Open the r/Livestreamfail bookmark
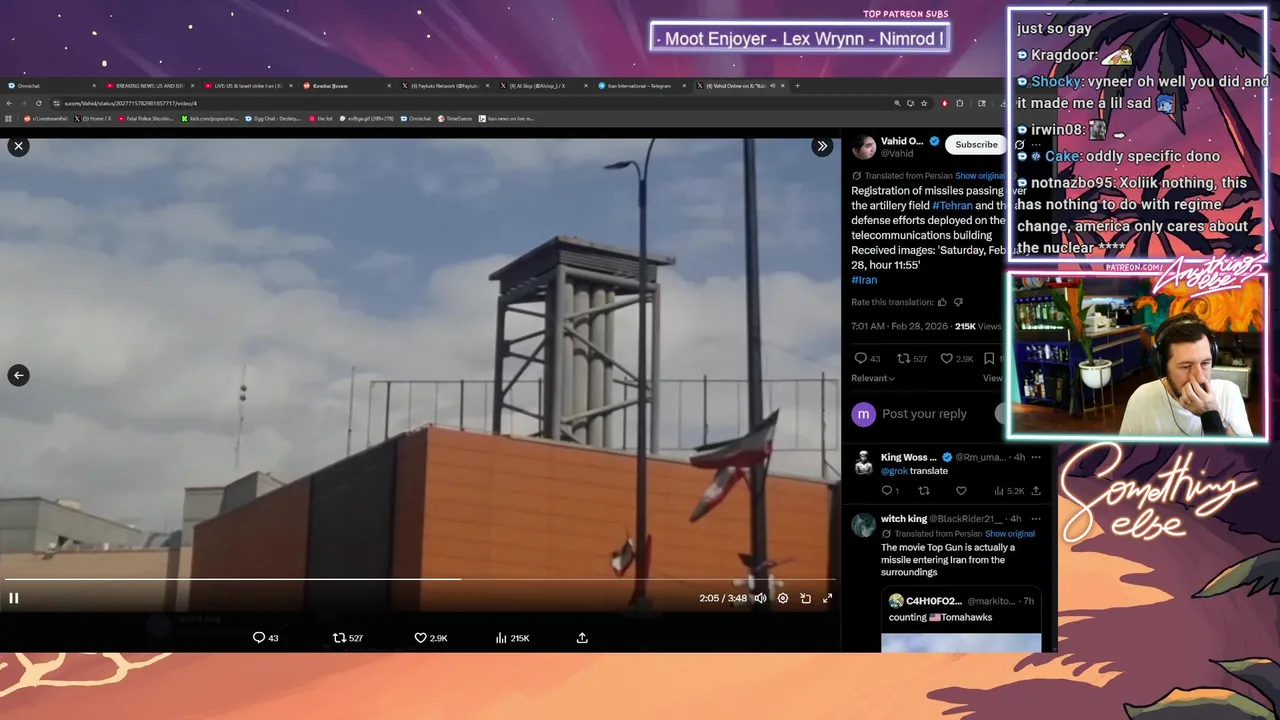 tap(46, 118)
